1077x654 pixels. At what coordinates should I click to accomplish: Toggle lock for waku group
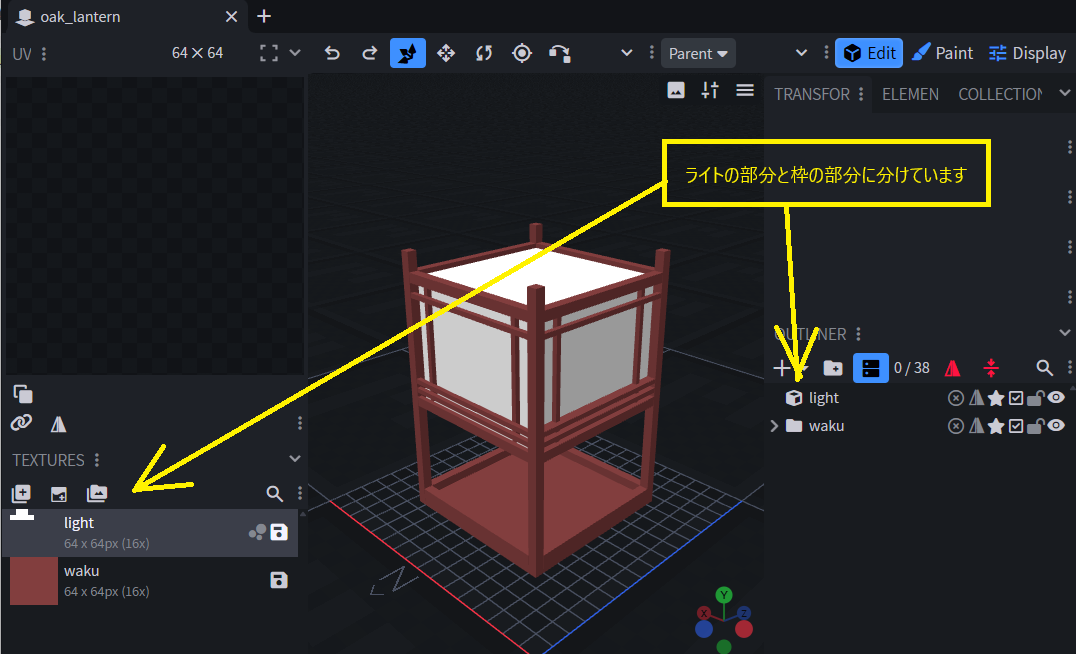click(x=1035, y=426)
